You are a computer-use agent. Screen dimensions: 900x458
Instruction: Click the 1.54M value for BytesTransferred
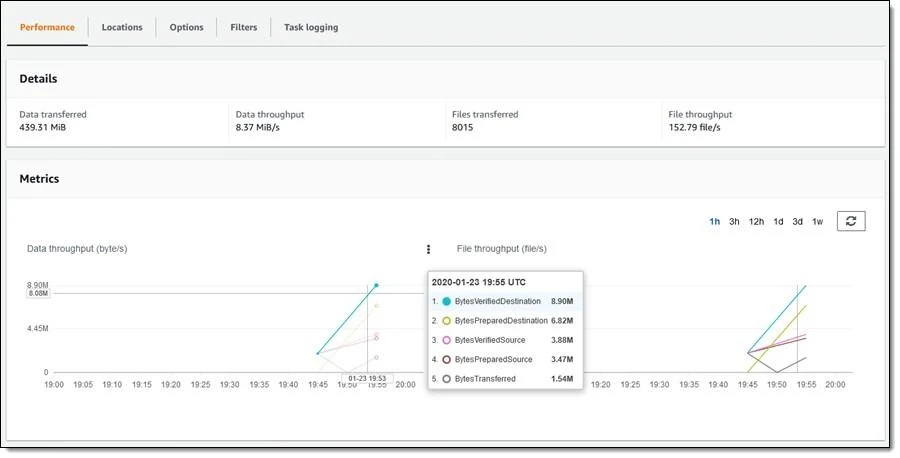pyautogui.click(x=562, y=379)
